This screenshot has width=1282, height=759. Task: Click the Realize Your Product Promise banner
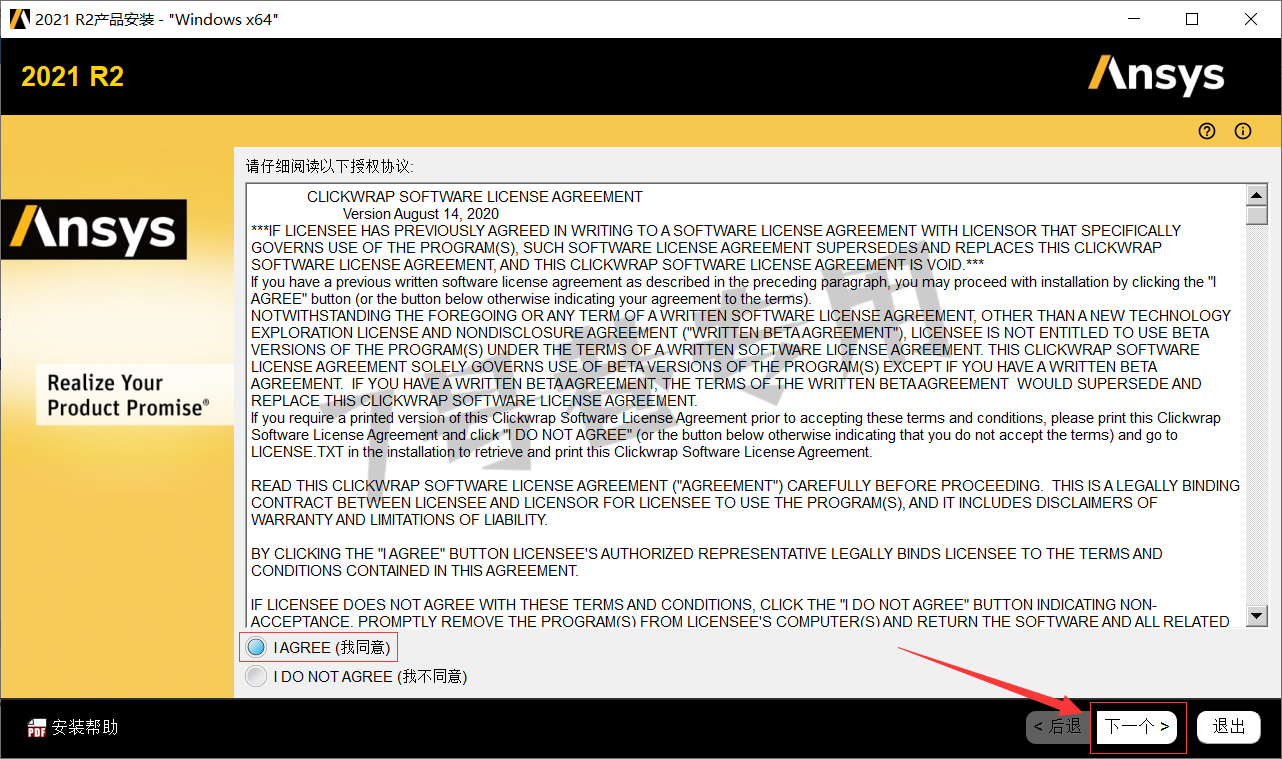click(x=134, y=395)
